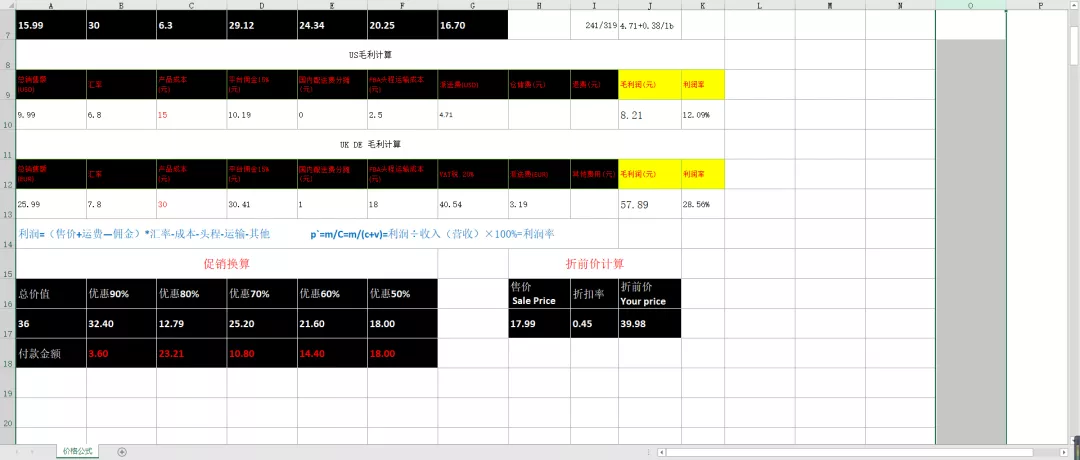Click the VAT税 20% header cell
The image size is (1080, 460).
coord(472,174)
